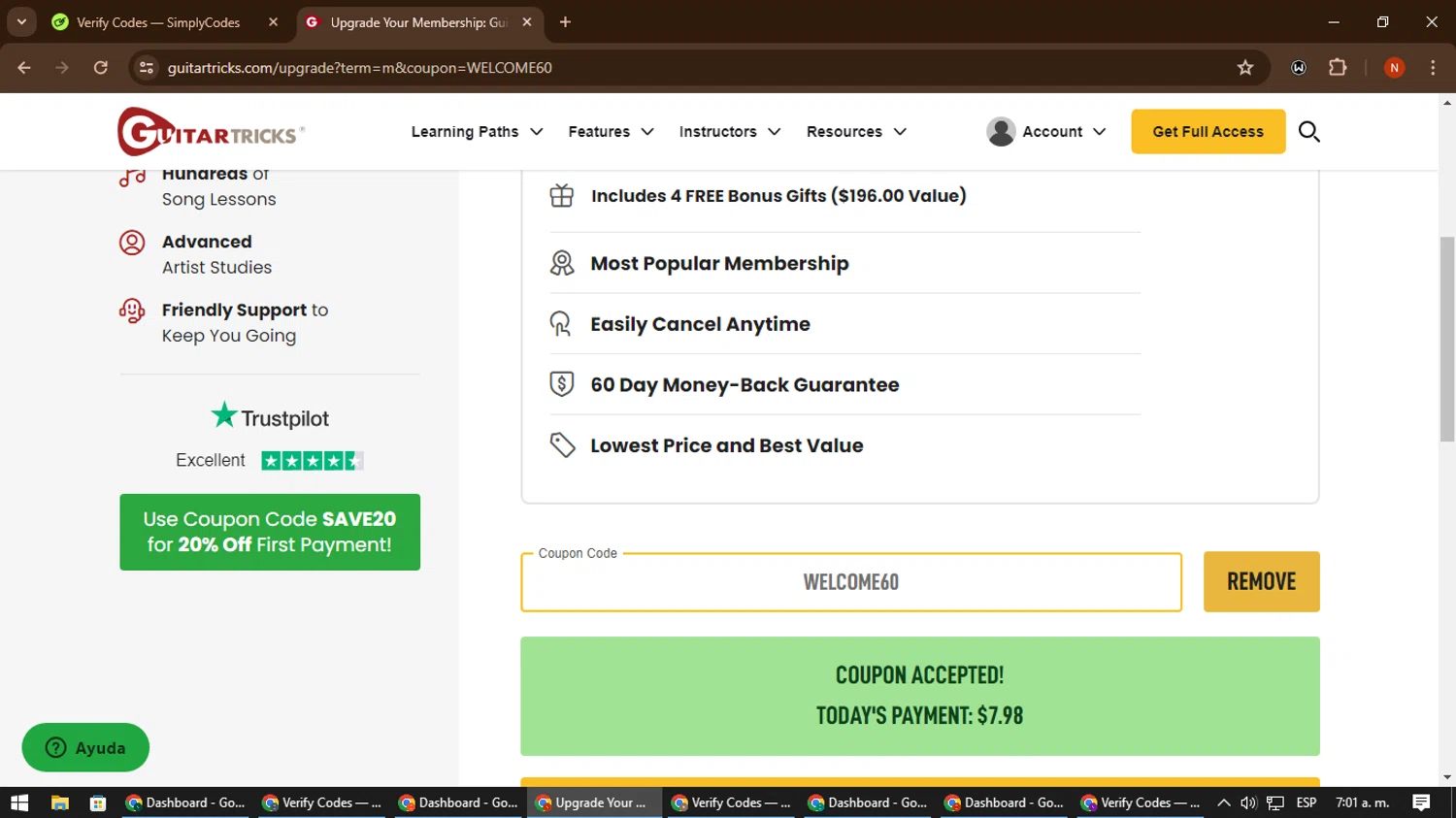Switch to the Upgrade Your taskbar window
1456x818 pixels.
tap(595, 802)
